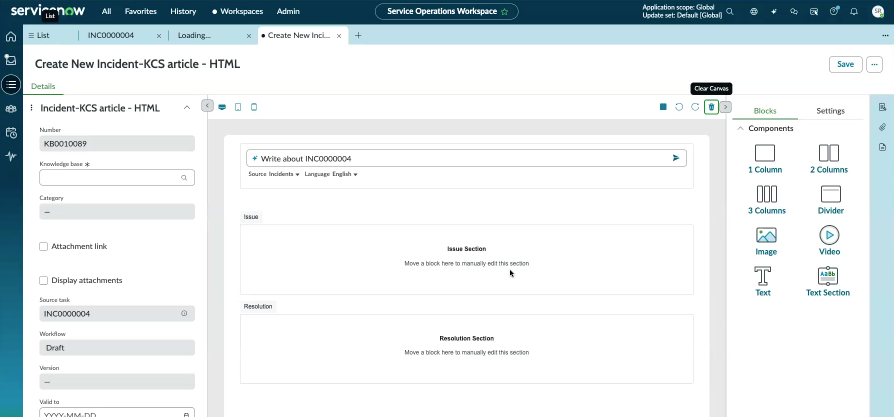Click the Undo icon in canvas toolbar
The image size is (894, 417).
click(679, 107)
